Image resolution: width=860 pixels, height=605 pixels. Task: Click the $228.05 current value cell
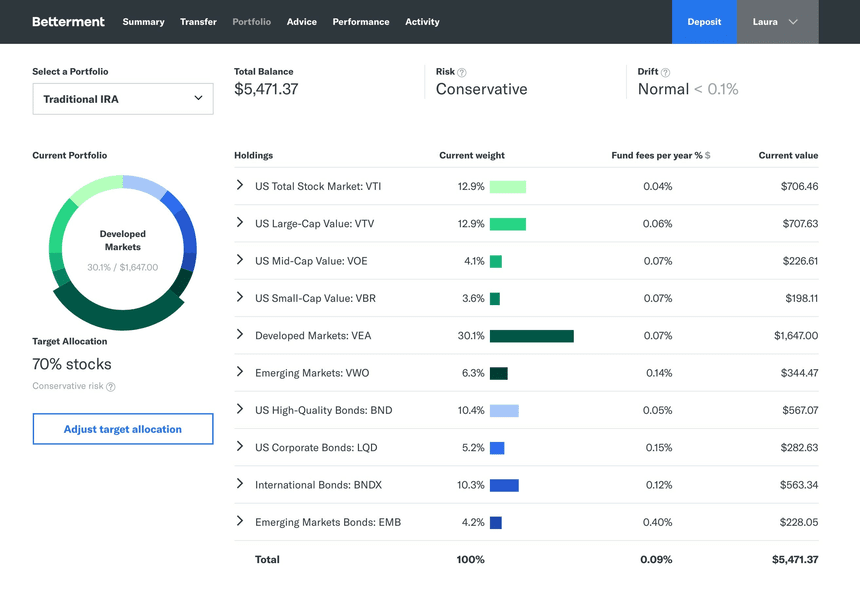799,522
